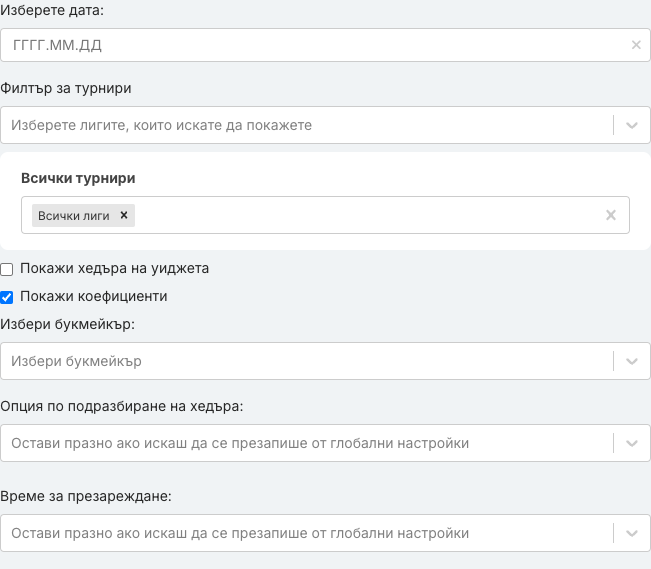The width and height of the screenshot is (651, 569).
Task: Enable 'Покажи хедъра на уиджета' checkbox
Action: click(x=7, y=269)
